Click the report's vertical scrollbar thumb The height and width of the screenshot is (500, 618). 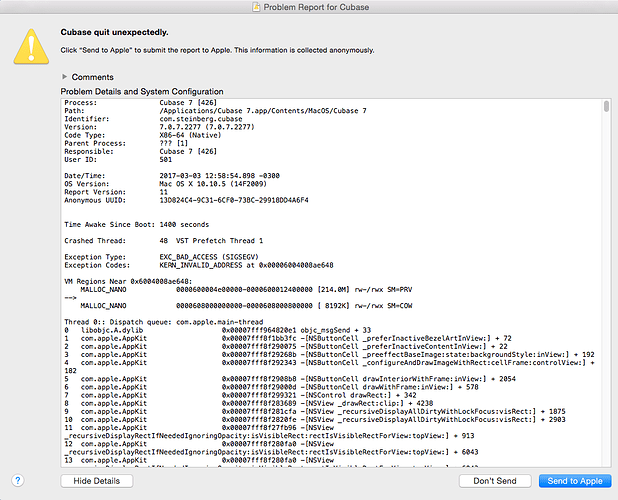coord(606,106)
